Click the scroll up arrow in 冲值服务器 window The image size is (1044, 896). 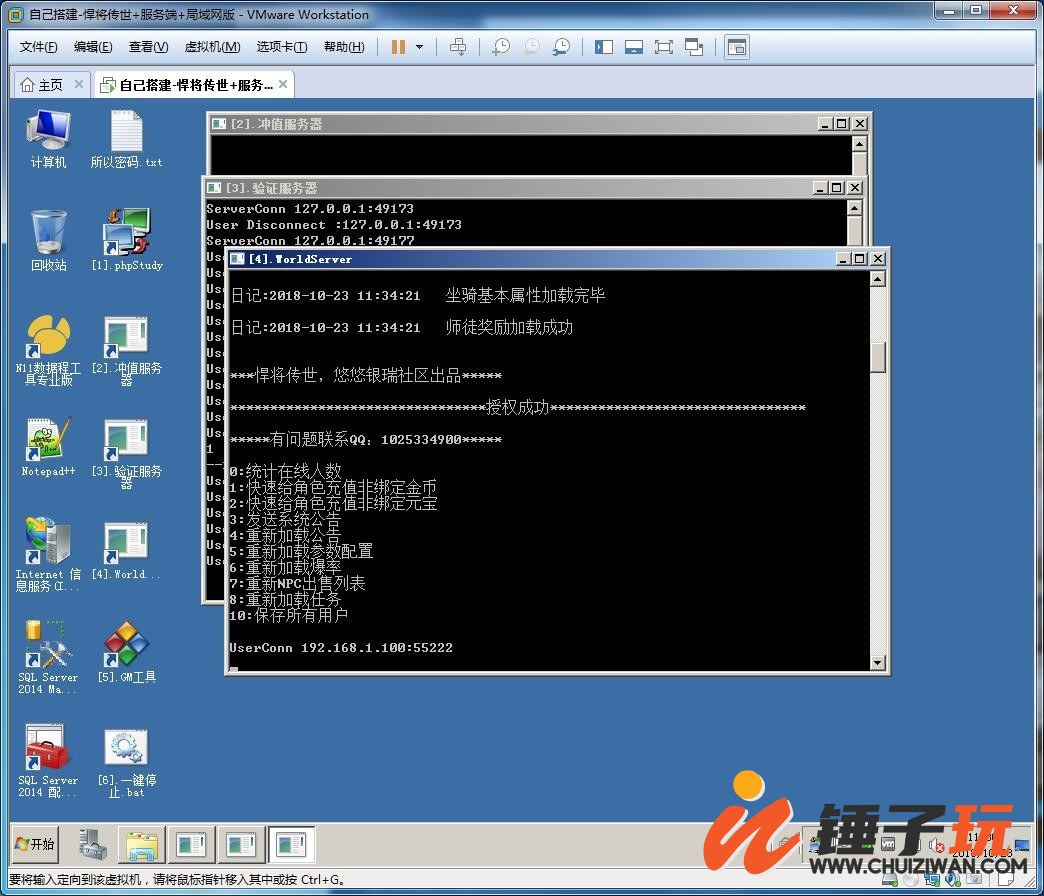pyautogui.click(x=860, y=144)
